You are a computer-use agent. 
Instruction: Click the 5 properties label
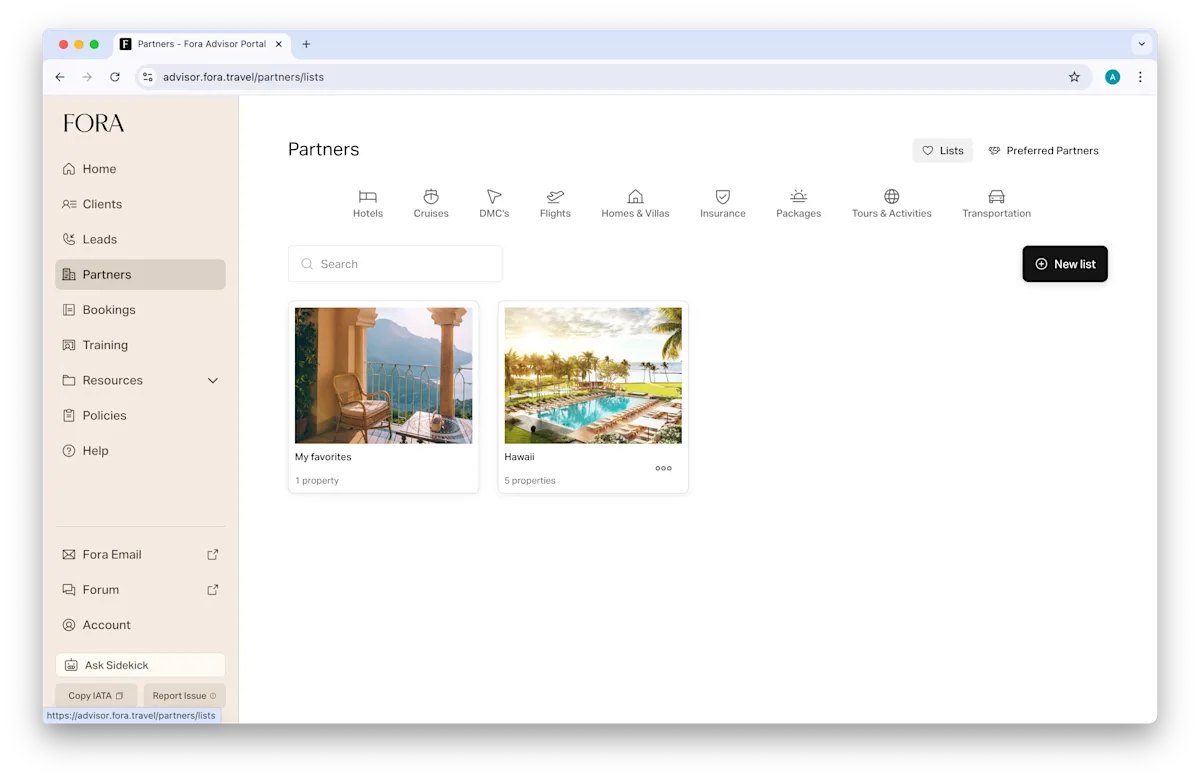point(530,481)
